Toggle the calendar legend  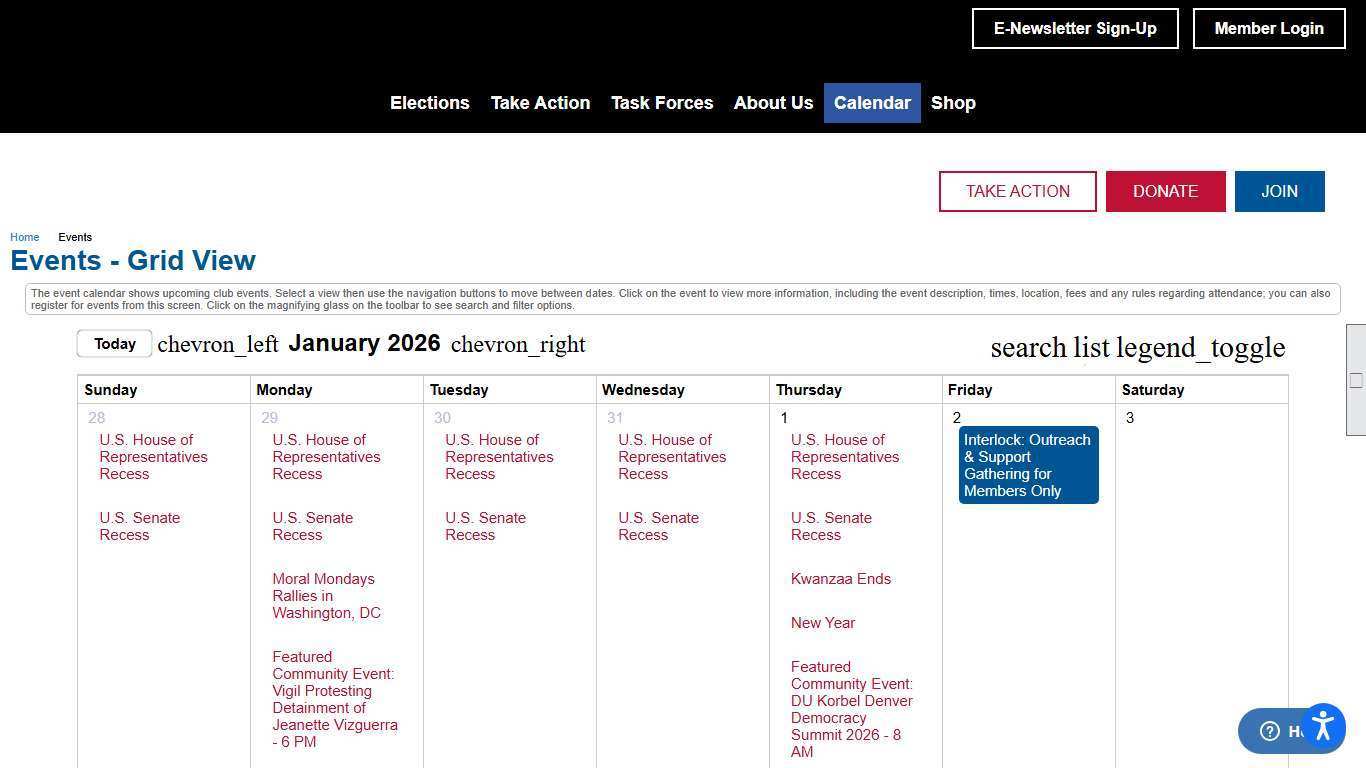pos(1200,348)
